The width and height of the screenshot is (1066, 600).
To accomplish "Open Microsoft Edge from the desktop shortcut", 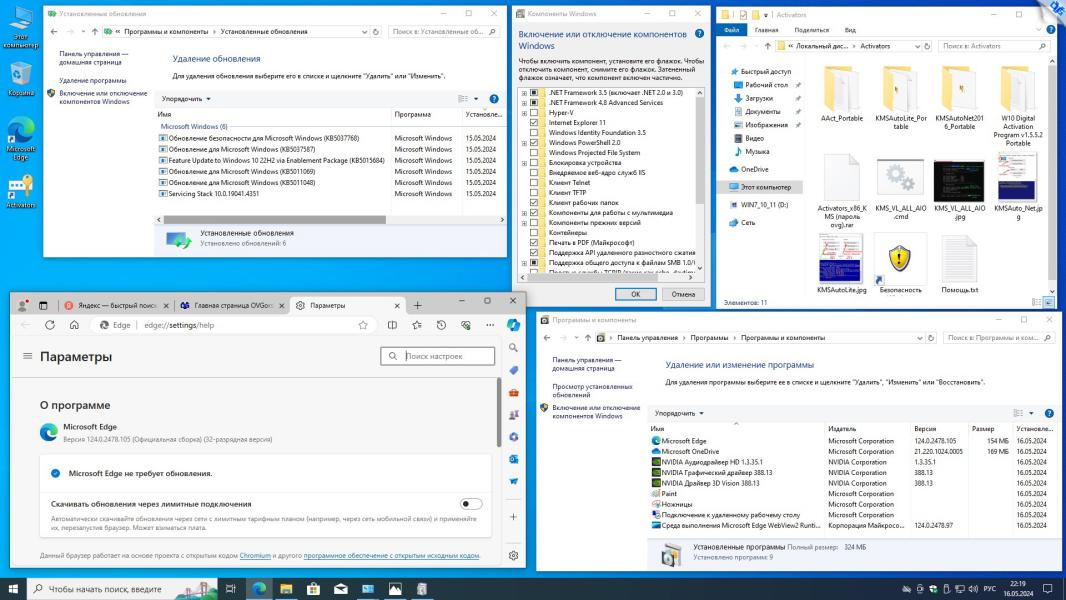I will (x=20, y=139).
